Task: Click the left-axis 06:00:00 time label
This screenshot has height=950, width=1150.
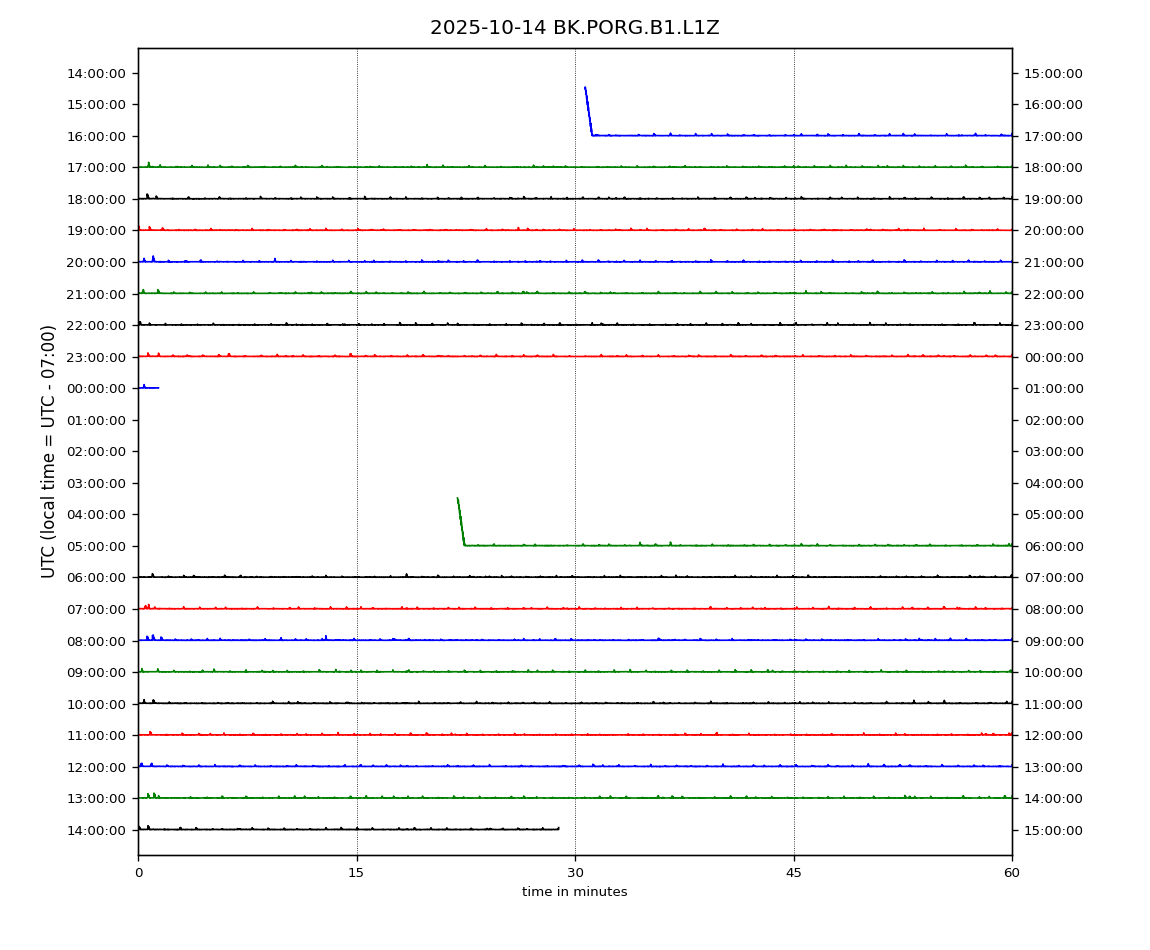Action: [96, 577]
